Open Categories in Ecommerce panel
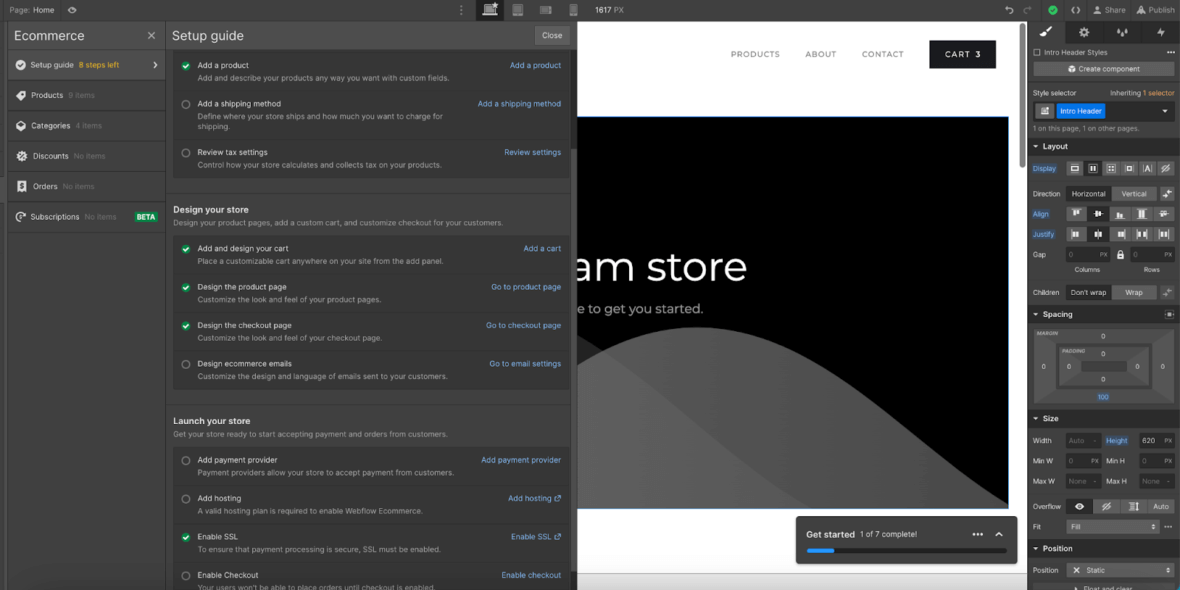 86,126
